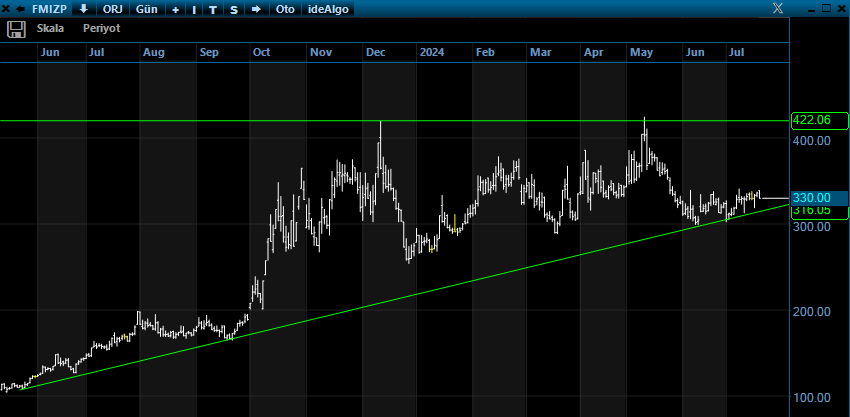Screen dimensions: 850x417
Task: Open the Gün period button
Action: 147,9
